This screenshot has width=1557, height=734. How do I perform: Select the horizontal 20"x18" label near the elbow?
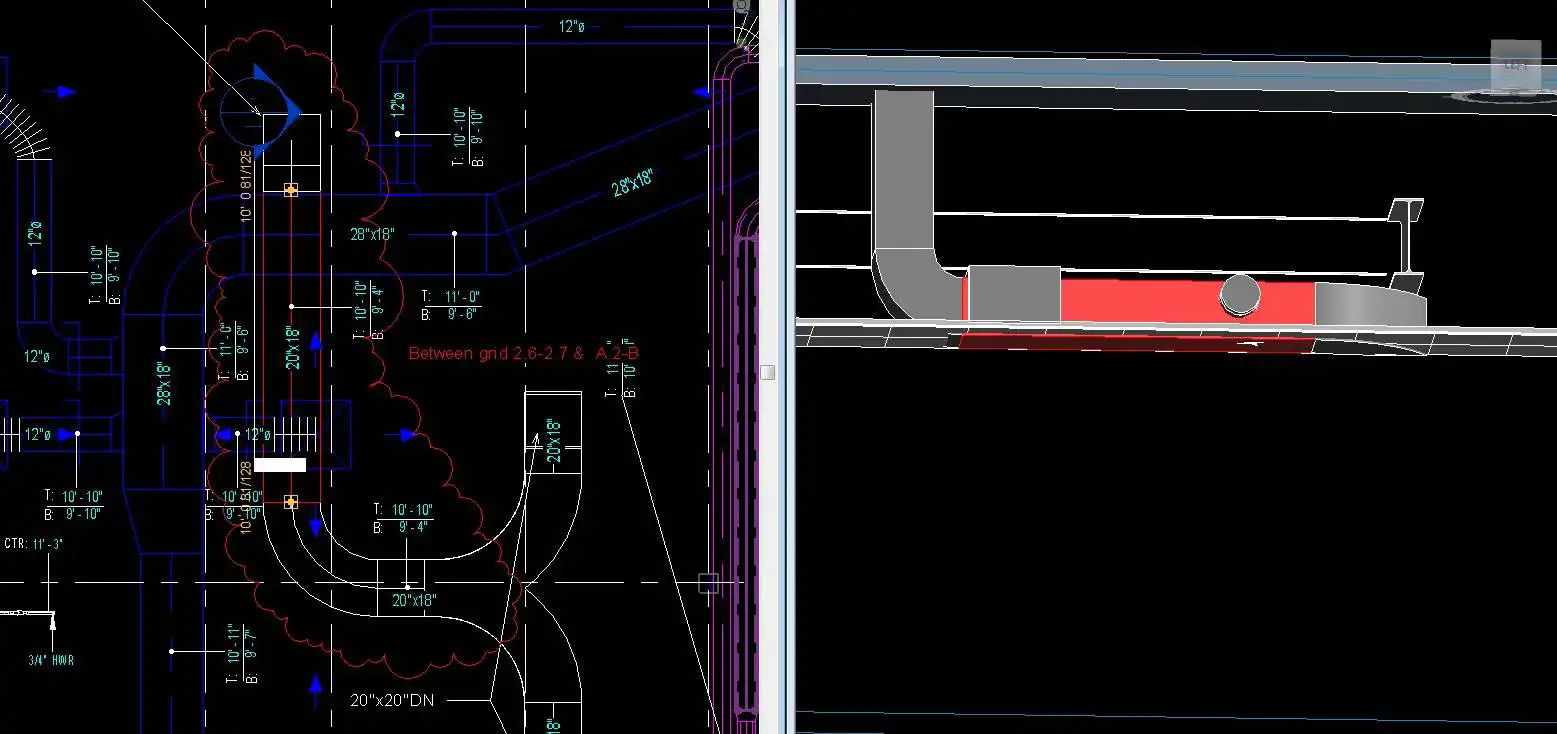[x=414, y=600]
